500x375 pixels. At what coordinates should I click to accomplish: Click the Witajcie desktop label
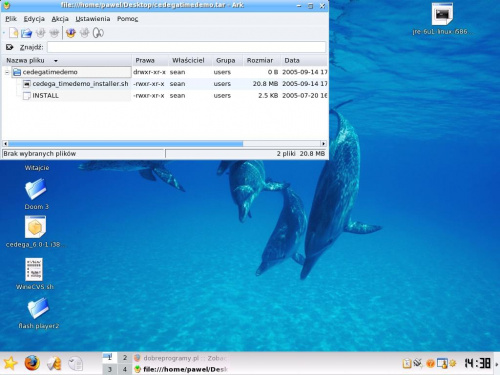click(37, 168)
